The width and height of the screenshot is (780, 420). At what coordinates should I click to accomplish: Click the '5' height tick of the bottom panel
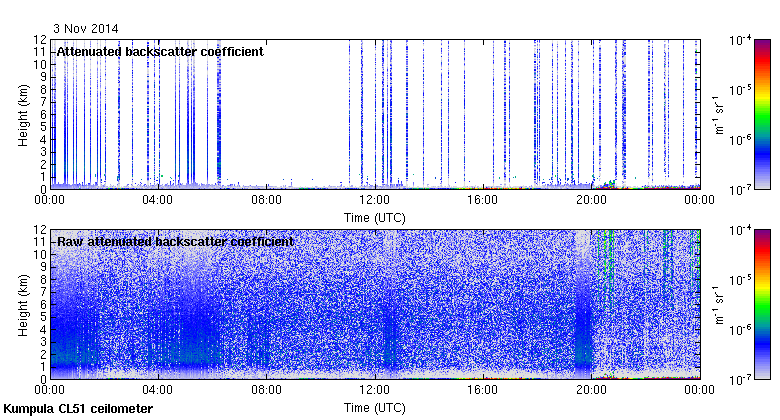(43, 317)
